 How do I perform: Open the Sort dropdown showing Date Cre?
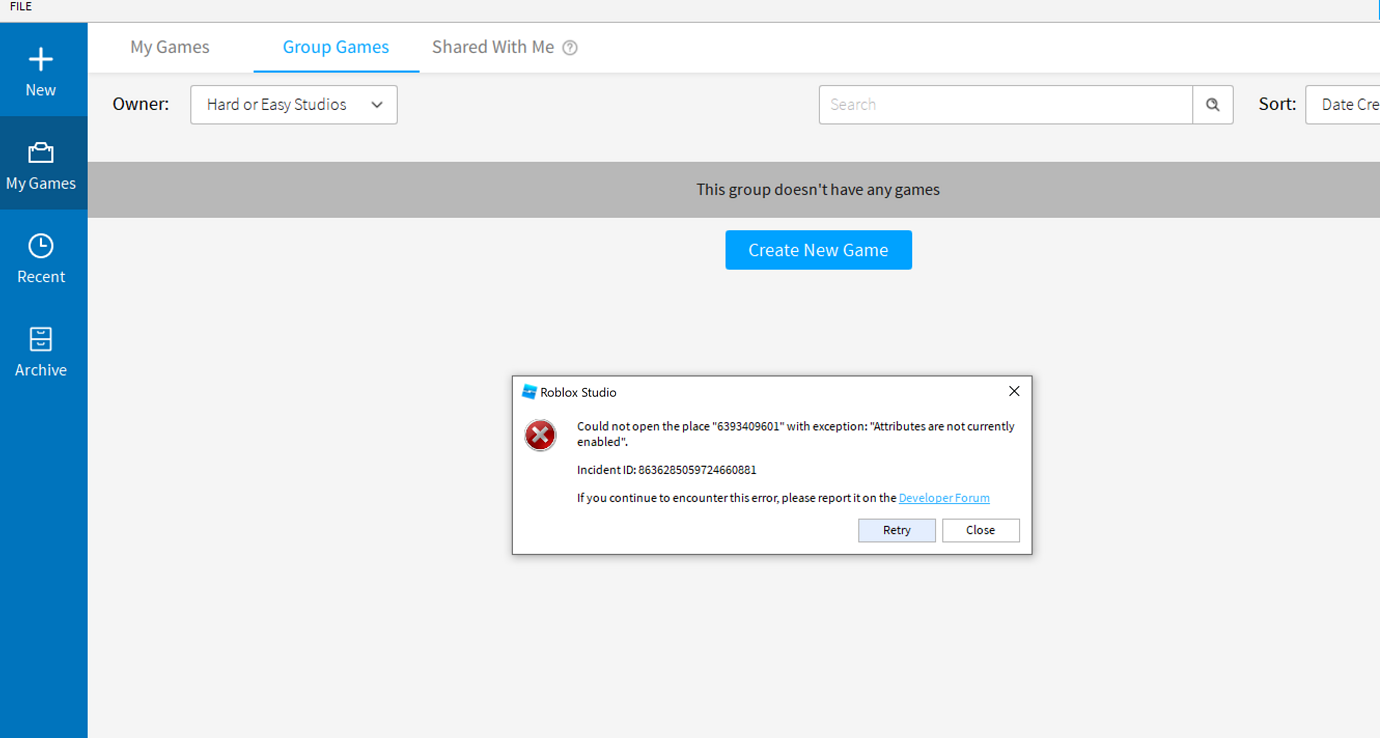coord(1343,105)
